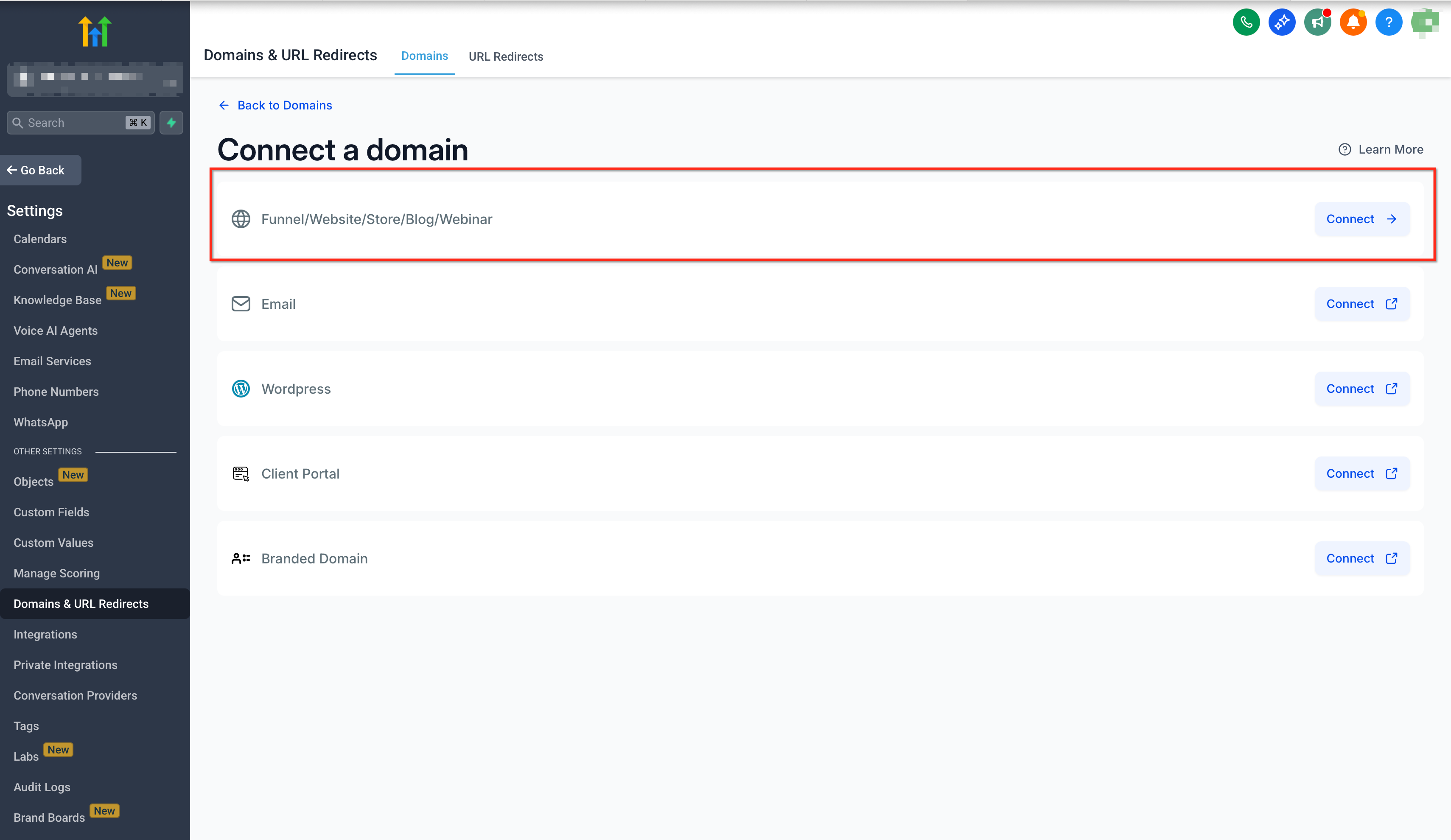Viewport: 1451px width, 840px height.
Task: Open the user avatar in top right
Action: [1425, 23]
